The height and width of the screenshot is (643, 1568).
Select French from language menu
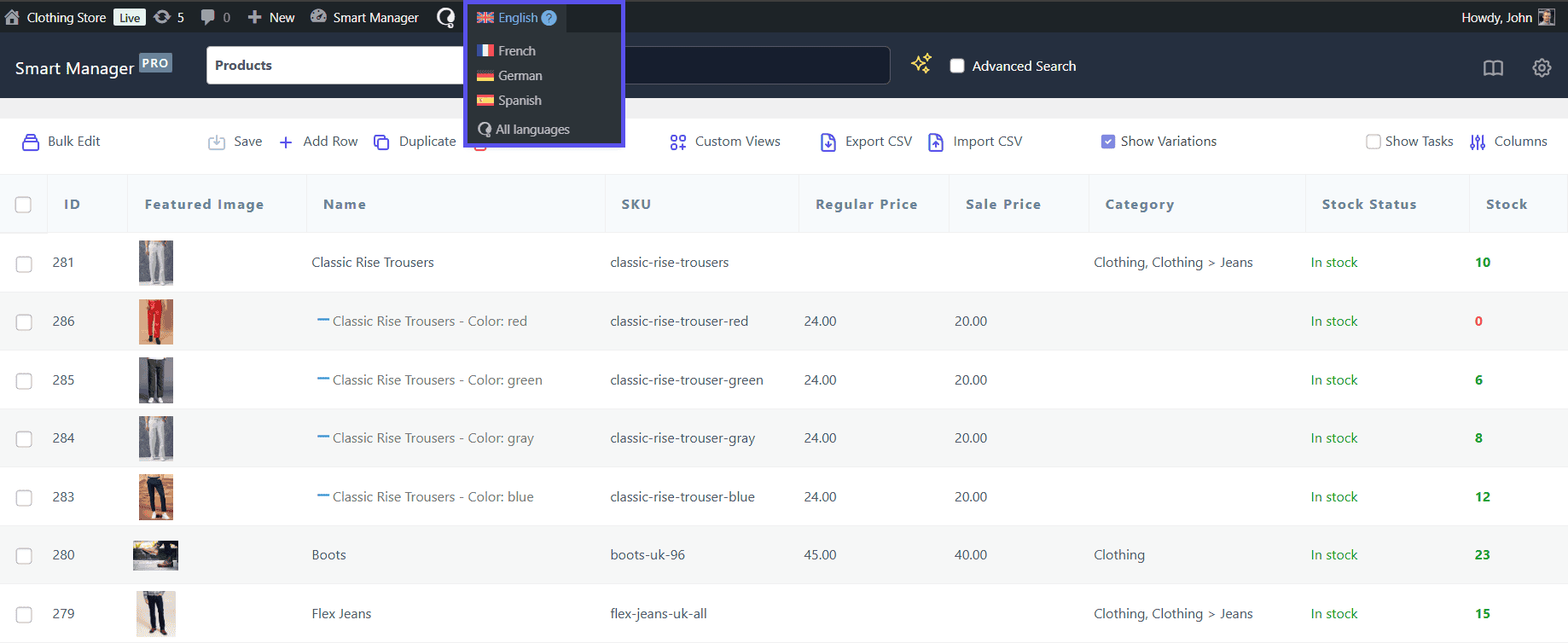coord(506,51)
